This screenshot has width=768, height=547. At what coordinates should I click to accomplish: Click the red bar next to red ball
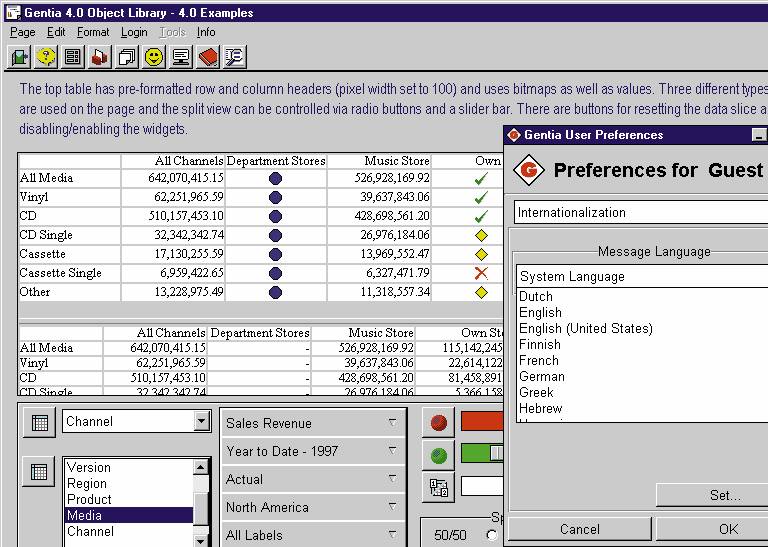point(482,422)
